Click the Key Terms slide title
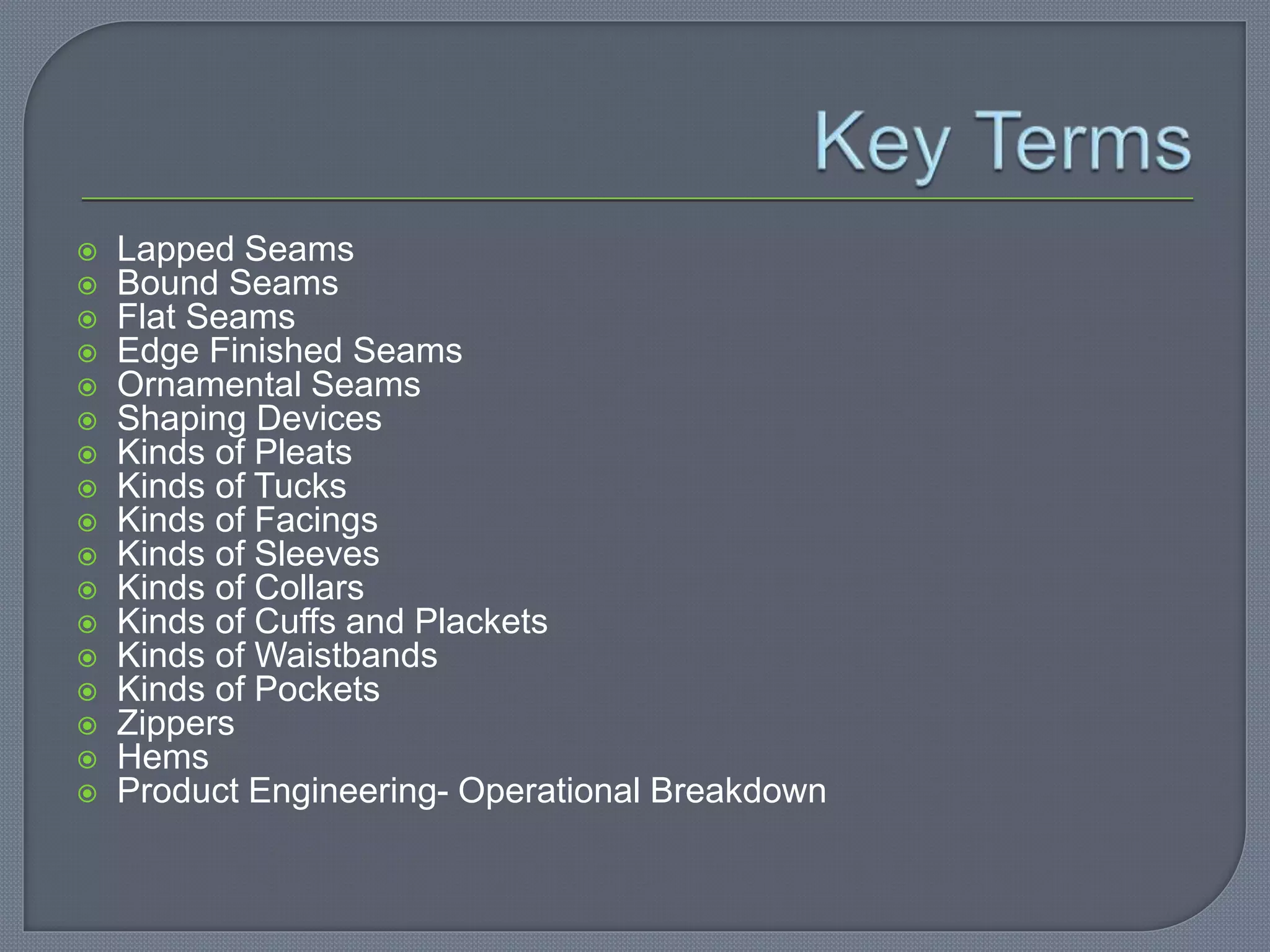 tap(1002, 144)
